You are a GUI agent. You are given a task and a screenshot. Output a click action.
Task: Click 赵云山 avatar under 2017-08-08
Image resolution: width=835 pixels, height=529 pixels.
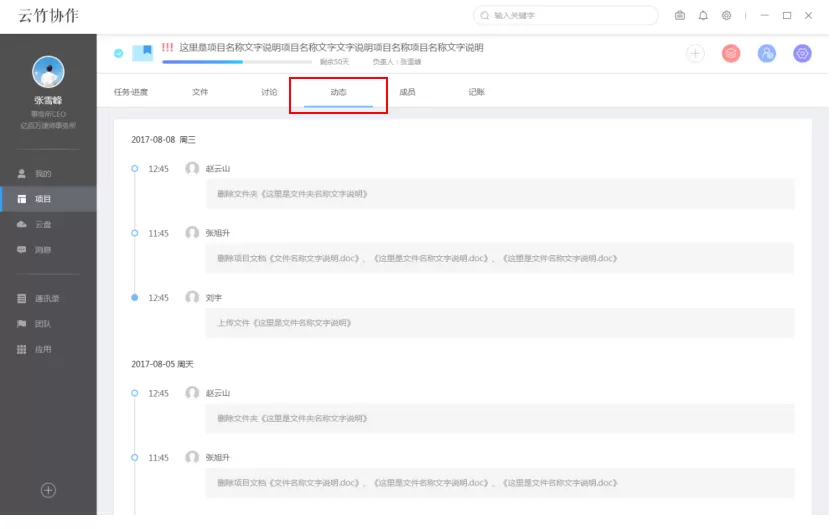click(x=192, y=168)
